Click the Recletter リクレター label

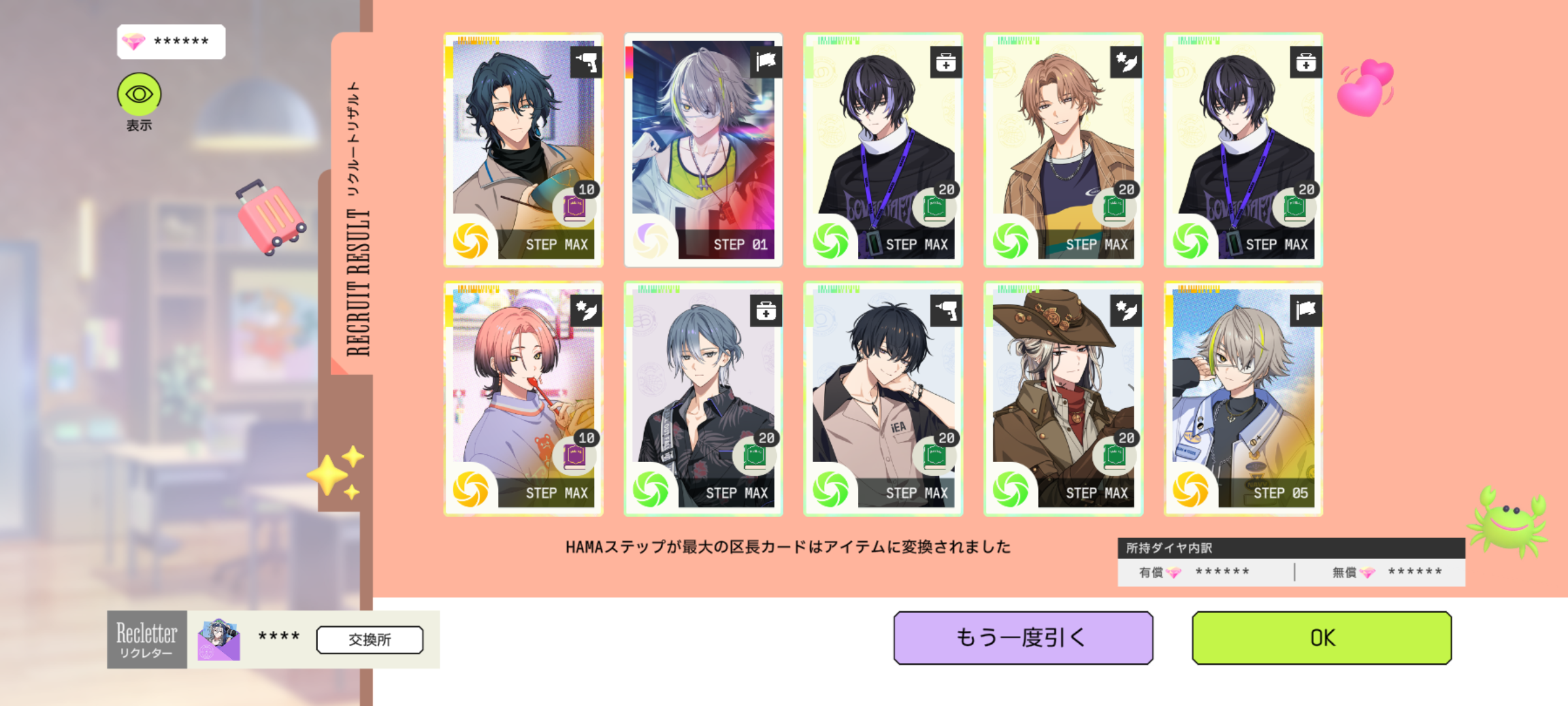(x=147, y=639)
